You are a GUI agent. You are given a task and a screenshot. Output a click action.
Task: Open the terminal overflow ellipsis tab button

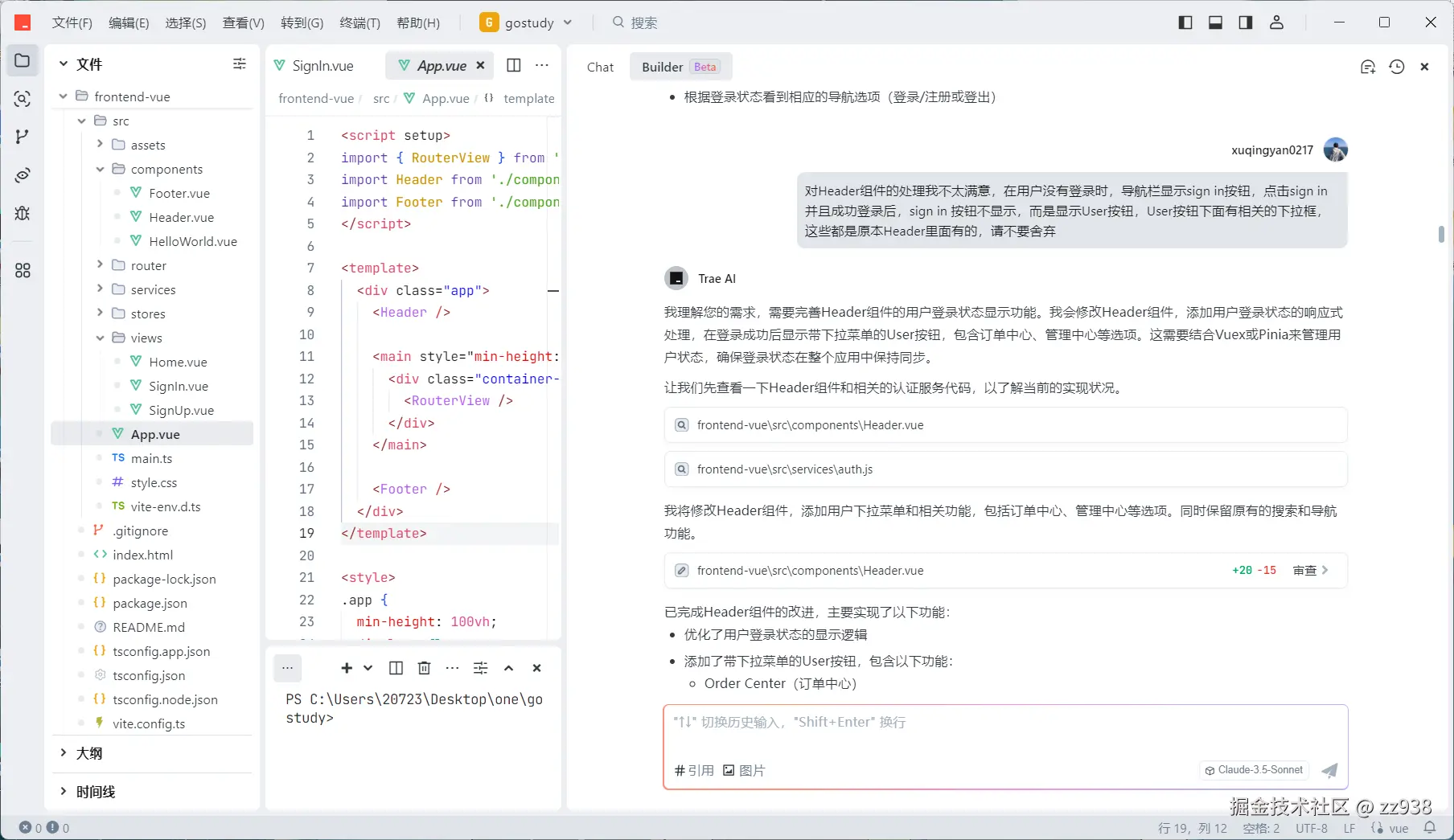click(287, 667)
